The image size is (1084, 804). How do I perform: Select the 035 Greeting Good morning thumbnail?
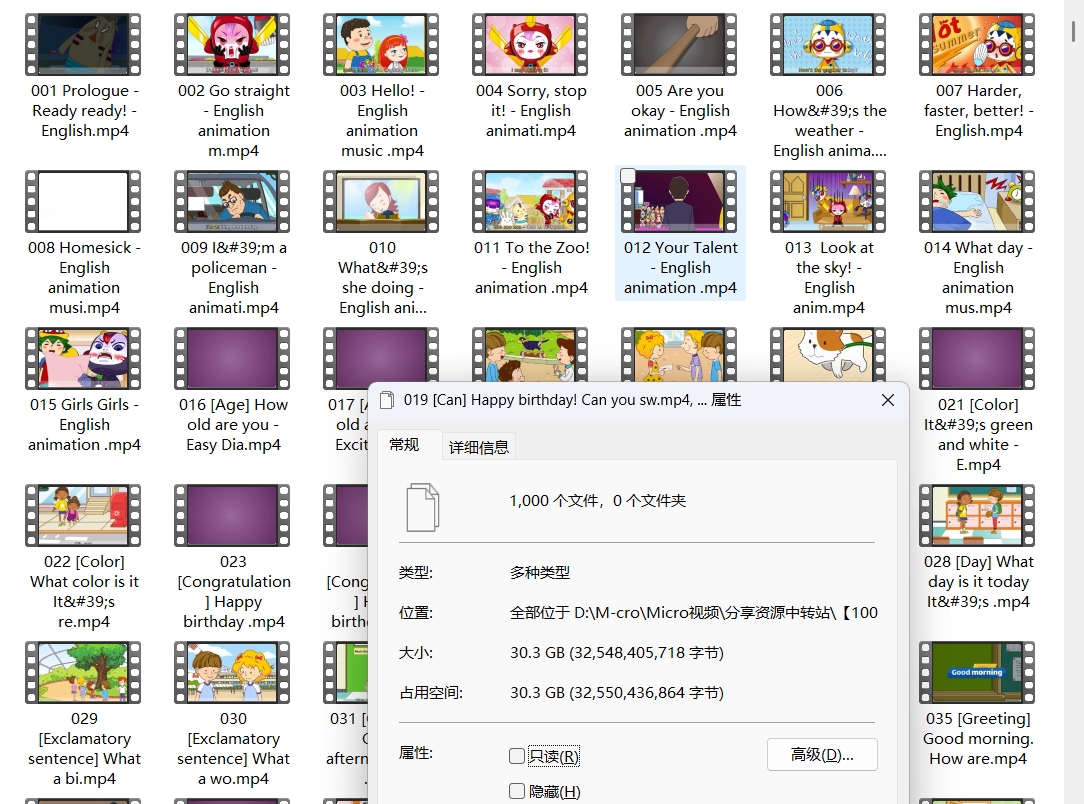977,672
